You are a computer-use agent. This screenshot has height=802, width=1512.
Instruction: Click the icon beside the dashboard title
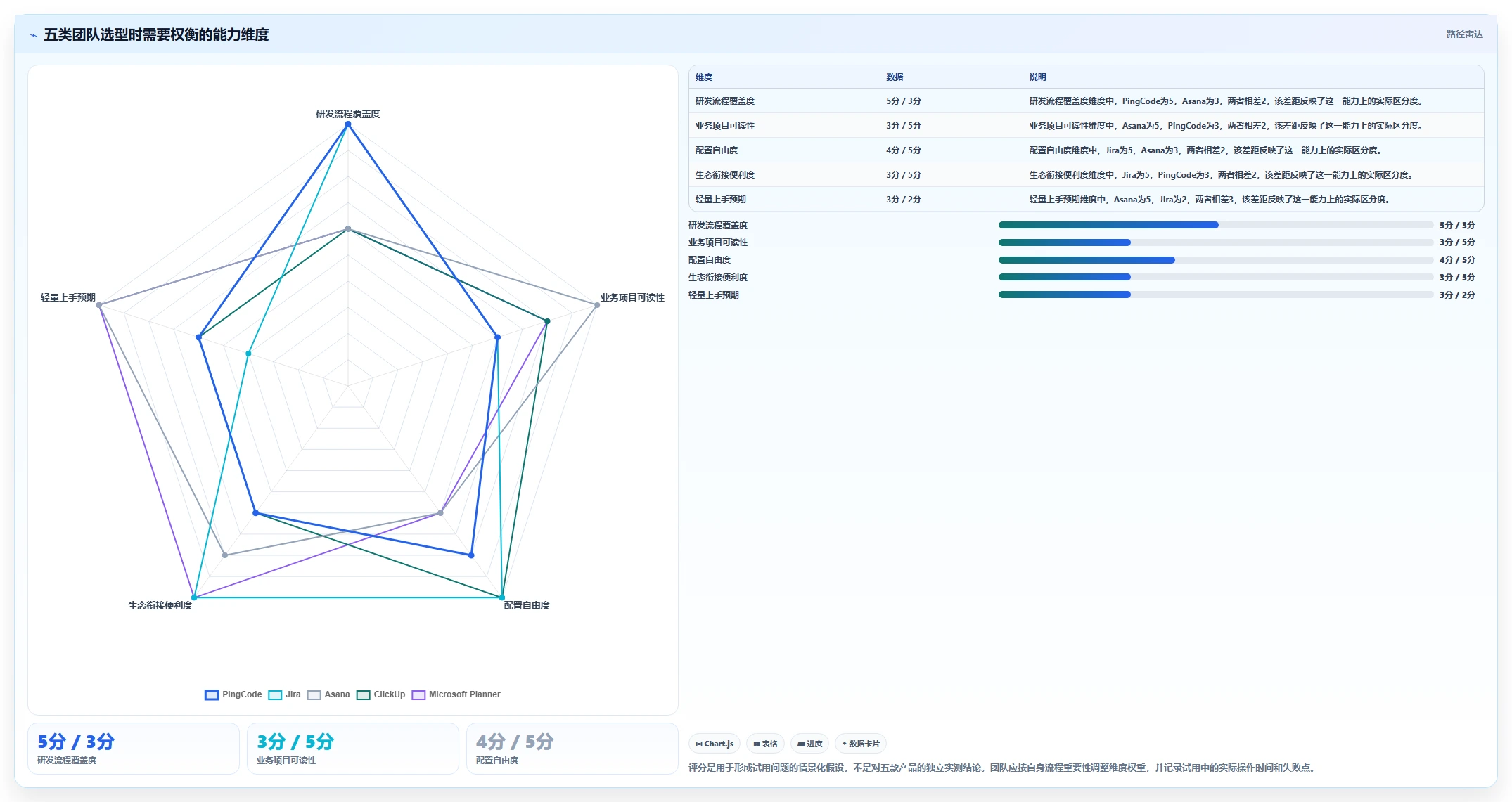(x=33, y=35)
